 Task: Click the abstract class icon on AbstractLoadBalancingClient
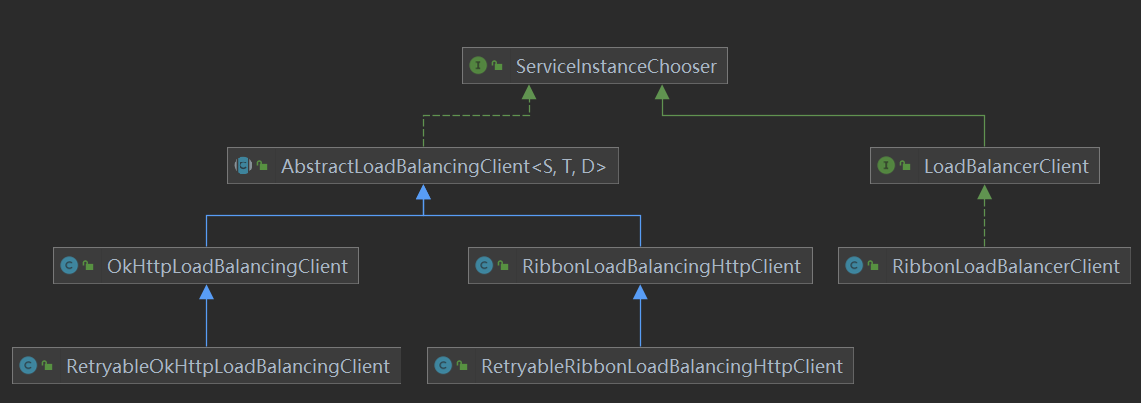pos(243,166)
